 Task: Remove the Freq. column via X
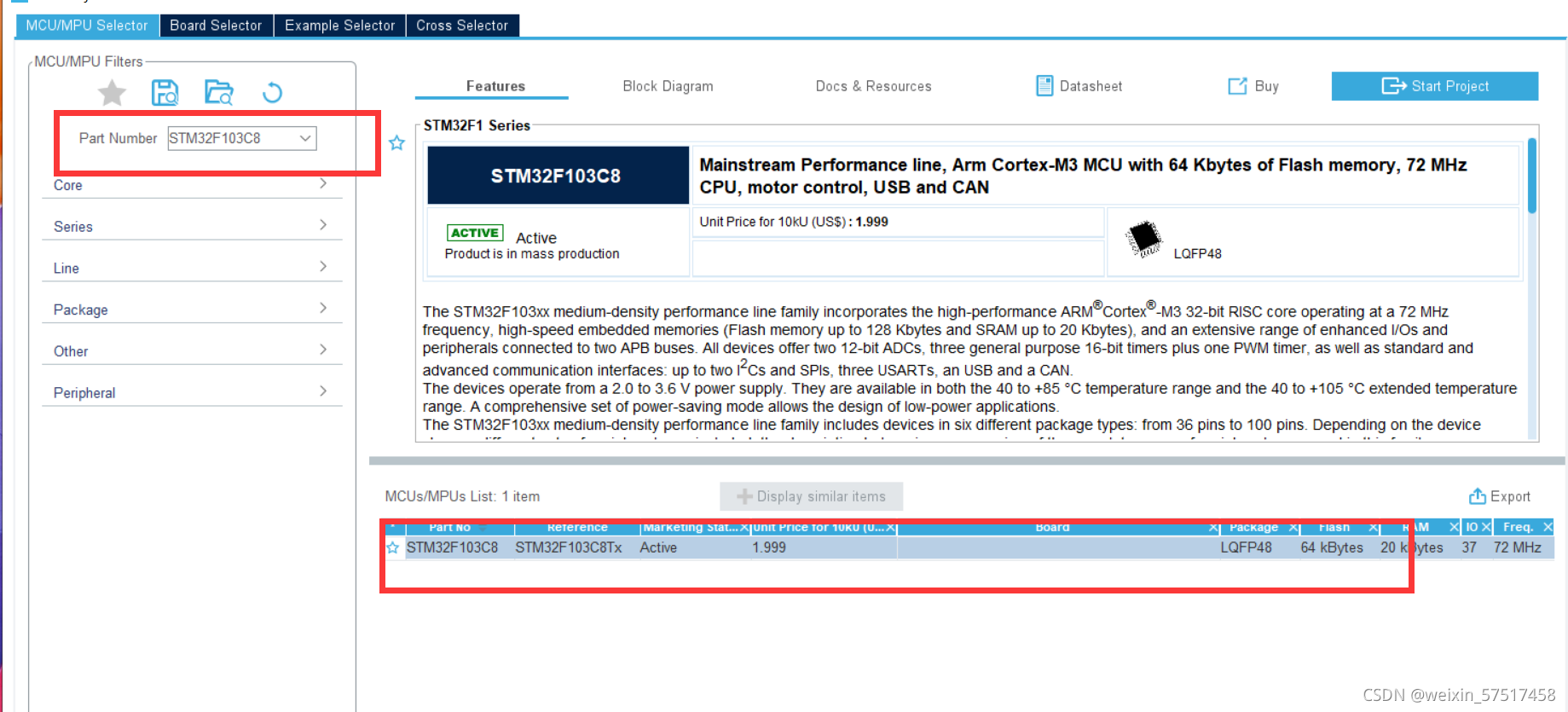(x=1548, y=528)
